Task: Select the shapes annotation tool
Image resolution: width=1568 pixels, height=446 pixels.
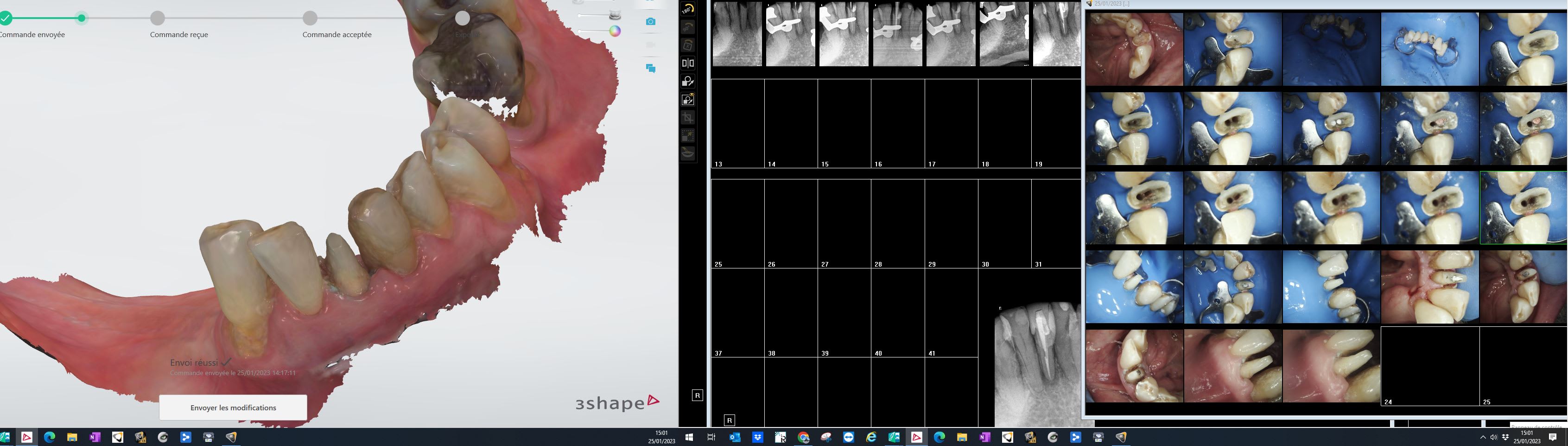Action: pyautogui.click(x=688, y=82)
